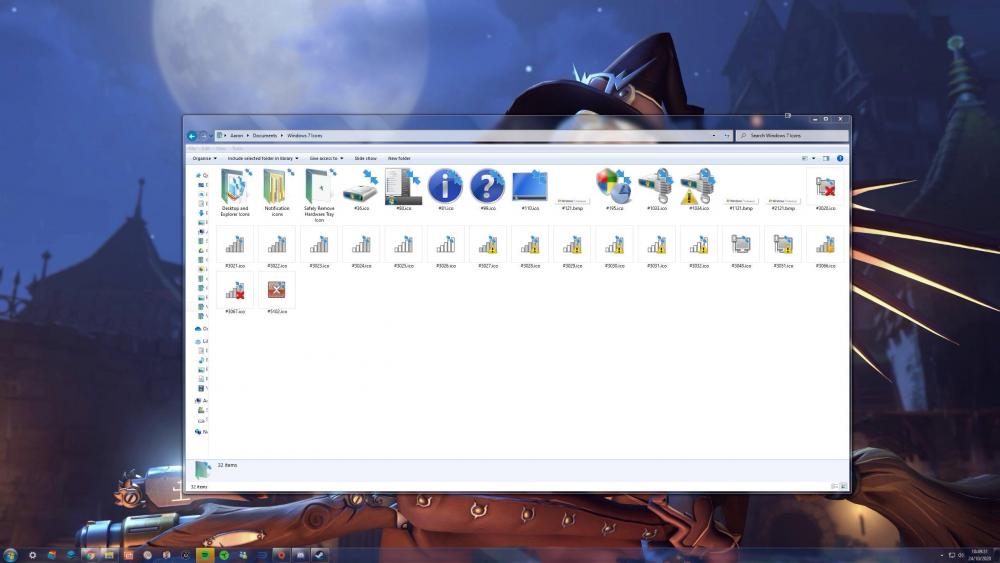Click Documents in the address bar path

pos(265,135)
